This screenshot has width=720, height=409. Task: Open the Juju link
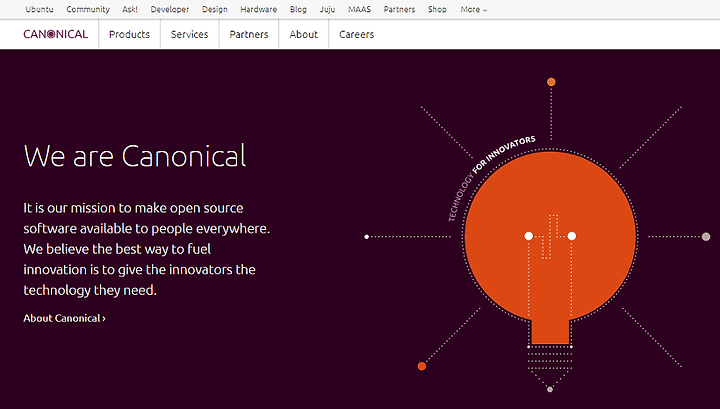(x=327, y=9)
